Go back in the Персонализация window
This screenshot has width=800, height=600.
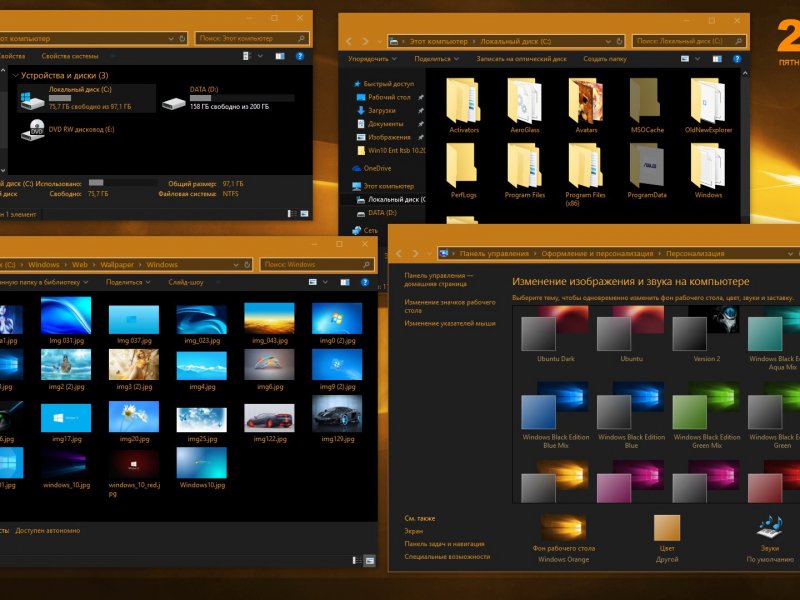pyautogui.click(x=399, y=254)
